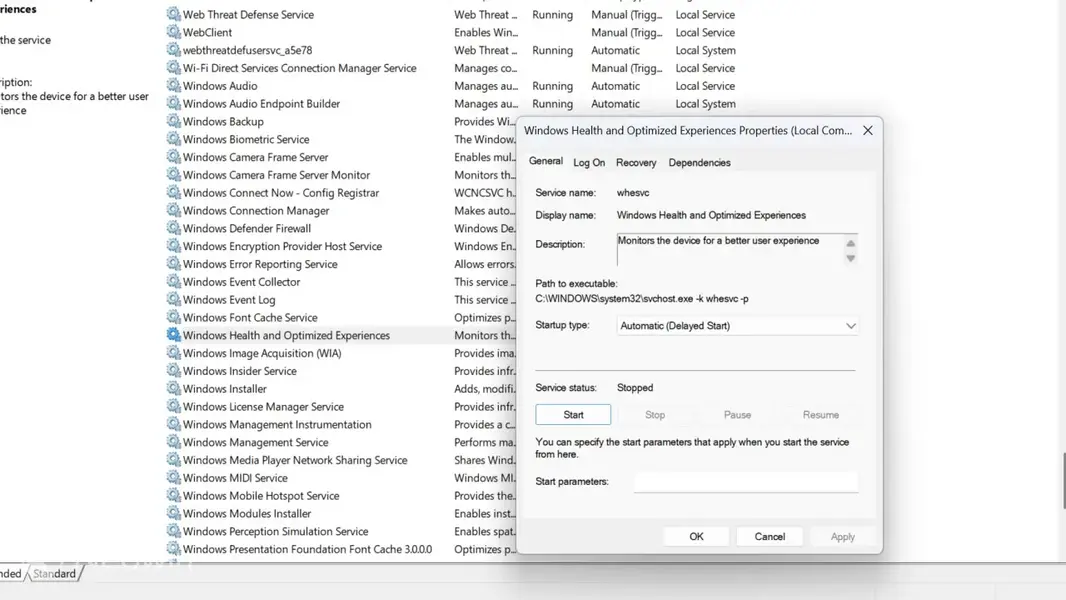Click the service name value whesvc

(x=633, y=192)
